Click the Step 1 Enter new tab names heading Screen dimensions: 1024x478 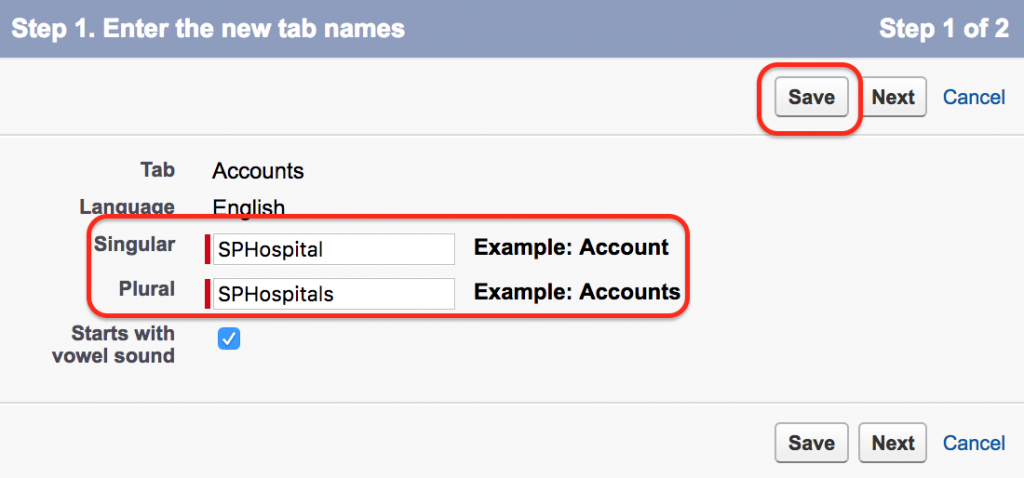[208, 29]
